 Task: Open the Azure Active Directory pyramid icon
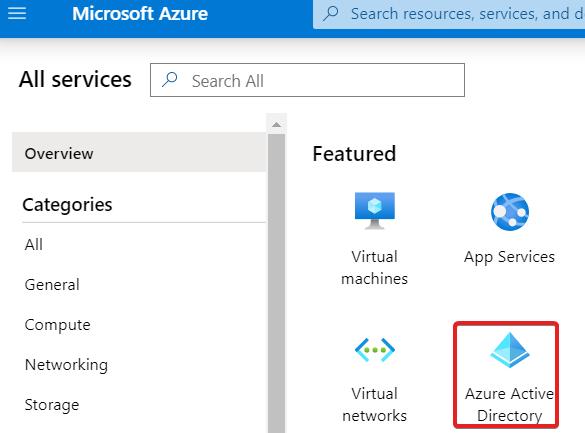click(510, 350)
